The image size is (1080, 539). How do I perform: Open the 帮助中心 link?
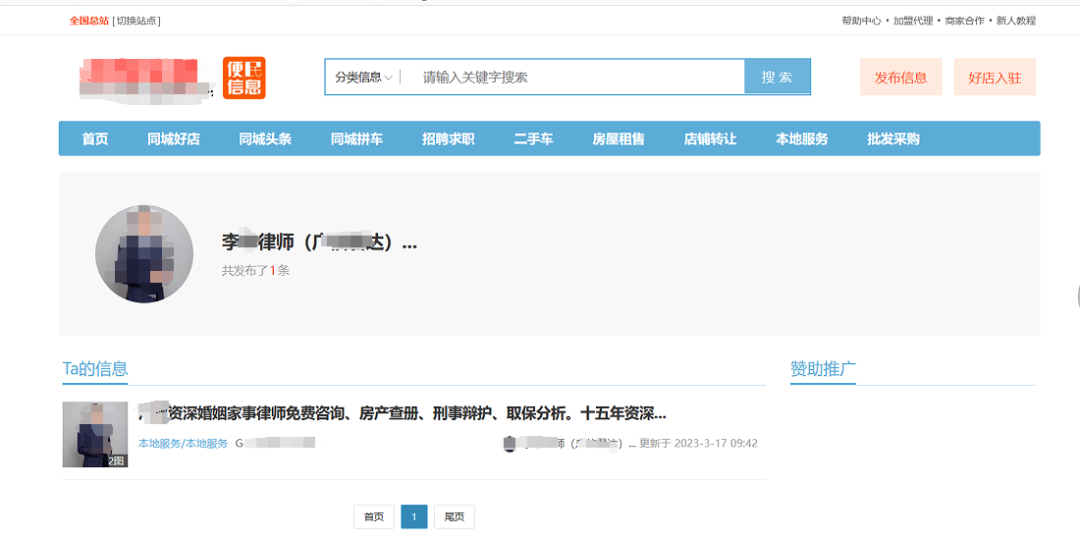click(x=861, y=21)
